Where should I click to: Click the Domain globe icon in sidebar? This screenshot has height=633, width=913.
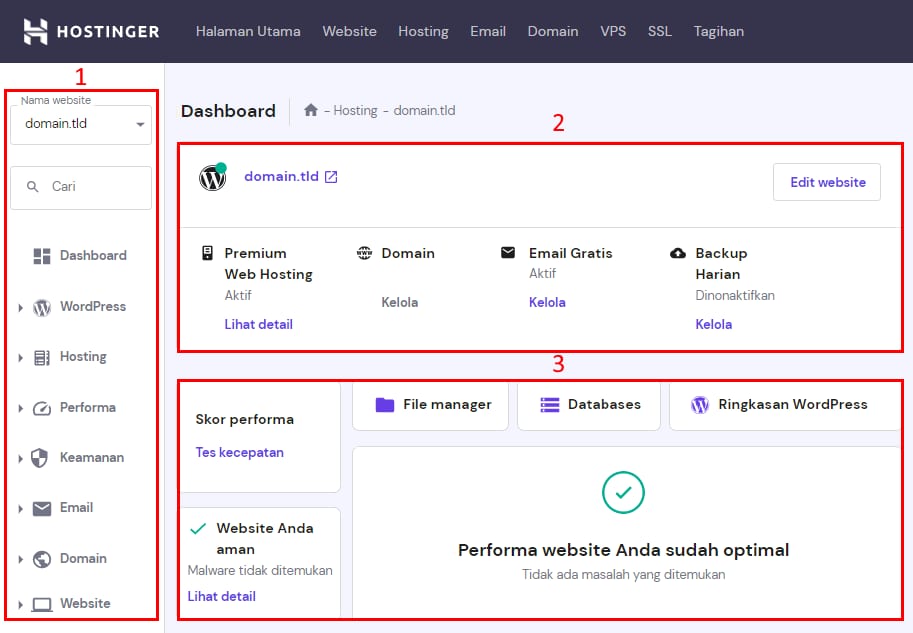[42, 559]
